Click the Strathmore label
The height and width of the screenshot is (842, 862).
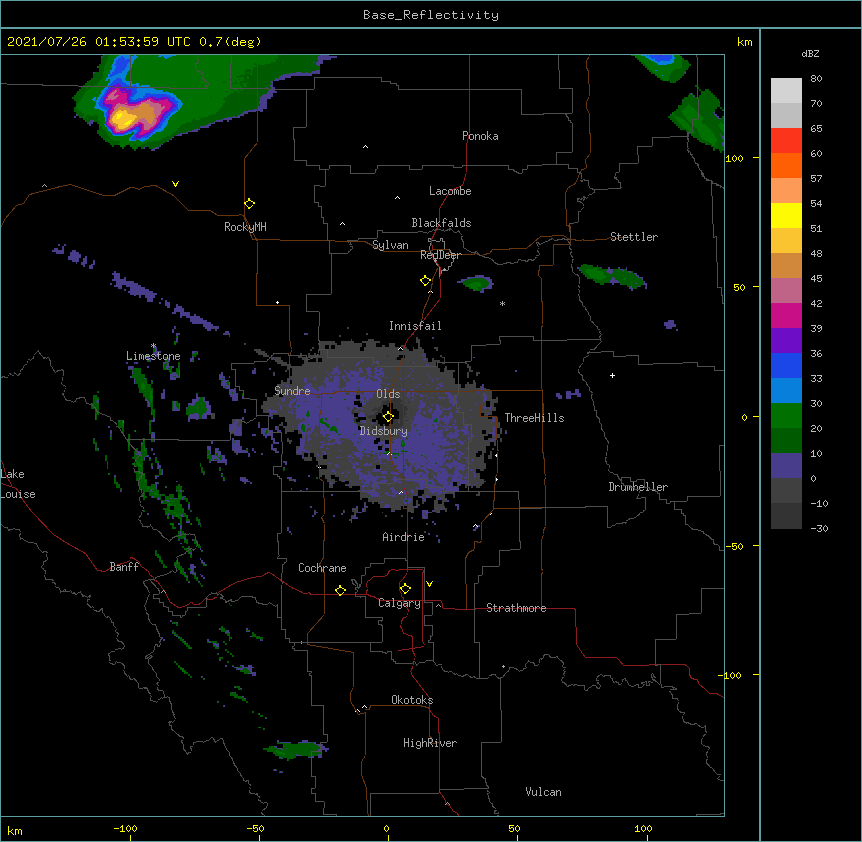click(516, 608)
